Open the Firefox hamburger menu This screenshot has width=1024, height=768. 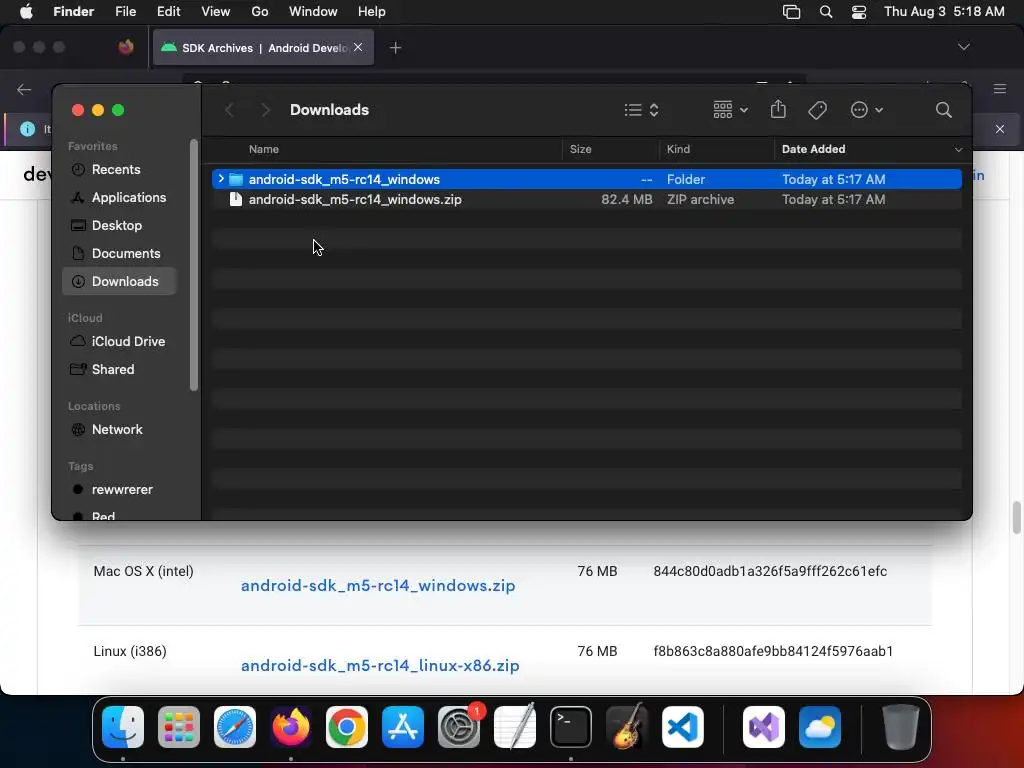1000,89
